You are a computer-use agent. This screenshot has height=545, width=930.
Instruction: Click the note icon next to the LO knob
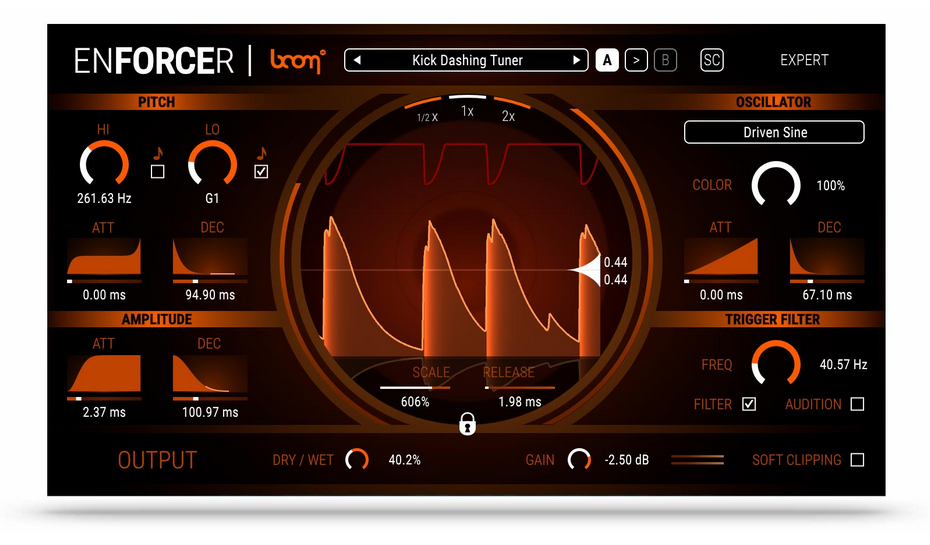point(261,154)
